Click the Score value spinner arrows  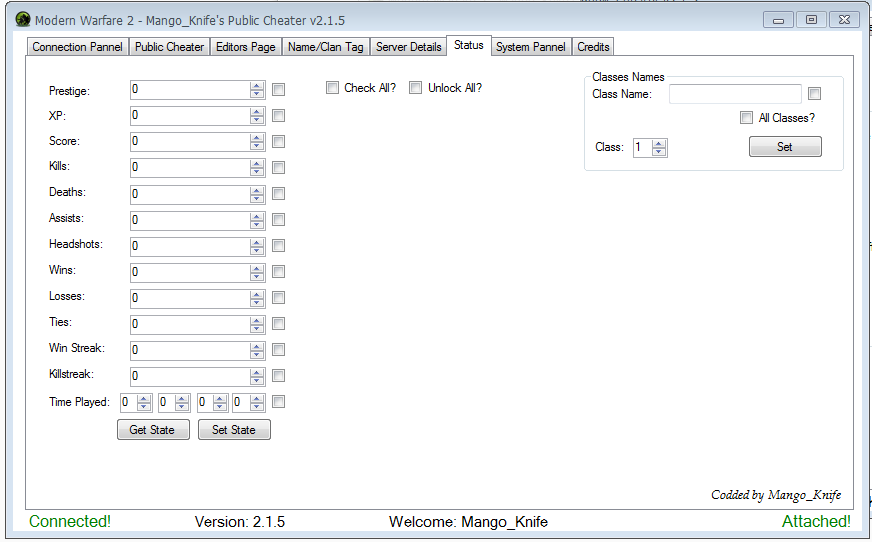[x=257, y=142]
